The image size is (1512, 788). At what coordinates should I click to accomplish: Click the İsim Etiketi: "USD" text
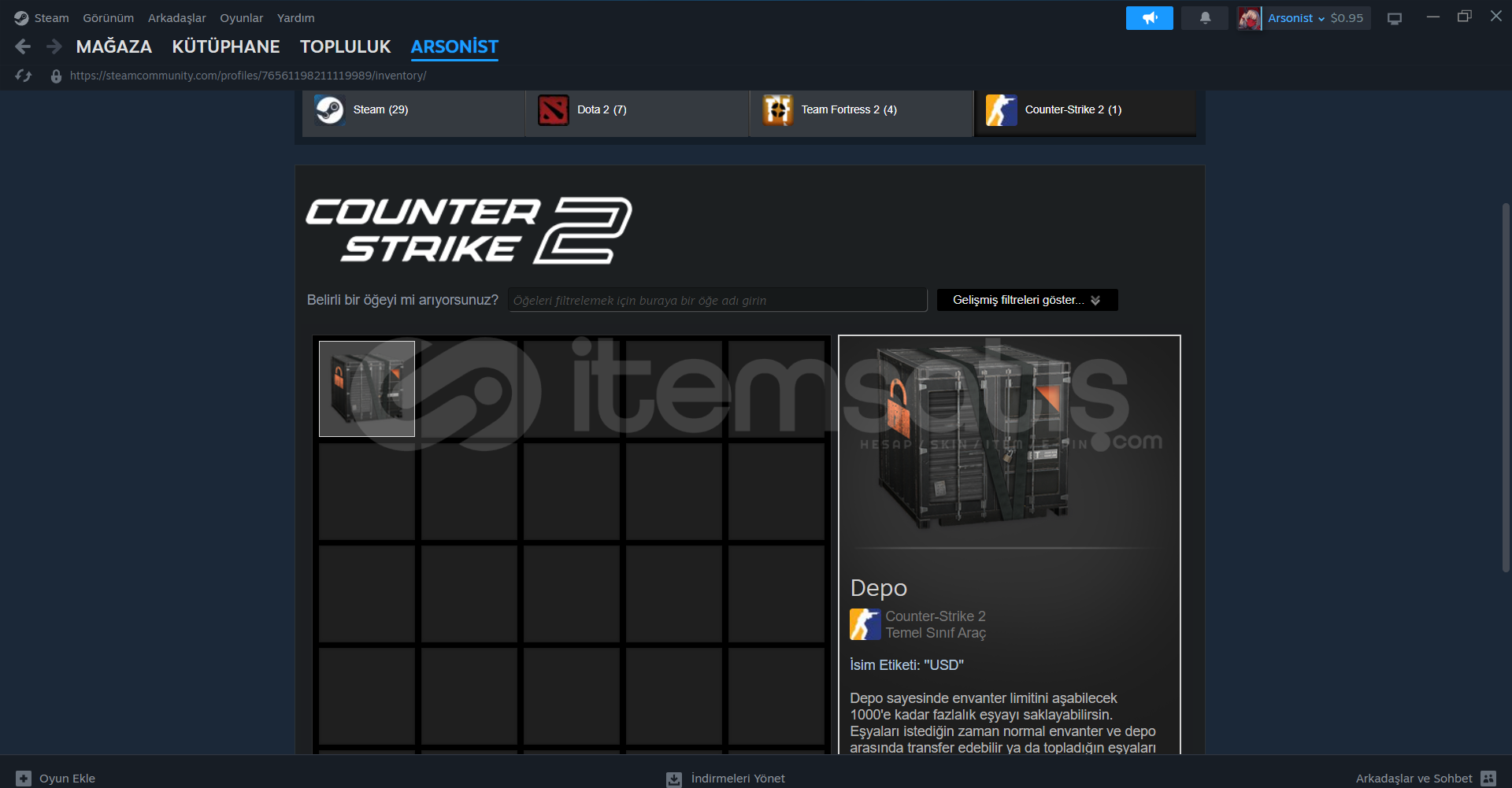point(906,665)
